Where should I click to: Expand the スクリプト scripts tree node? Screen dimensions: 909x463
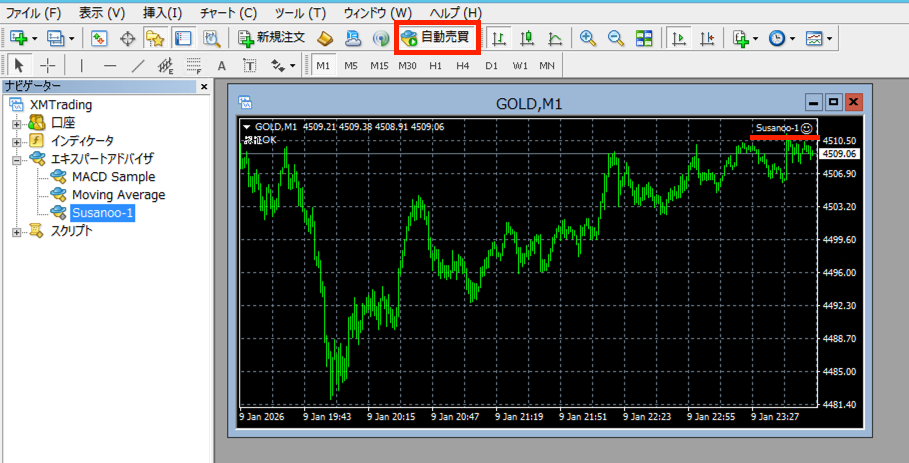click(17, 231)
